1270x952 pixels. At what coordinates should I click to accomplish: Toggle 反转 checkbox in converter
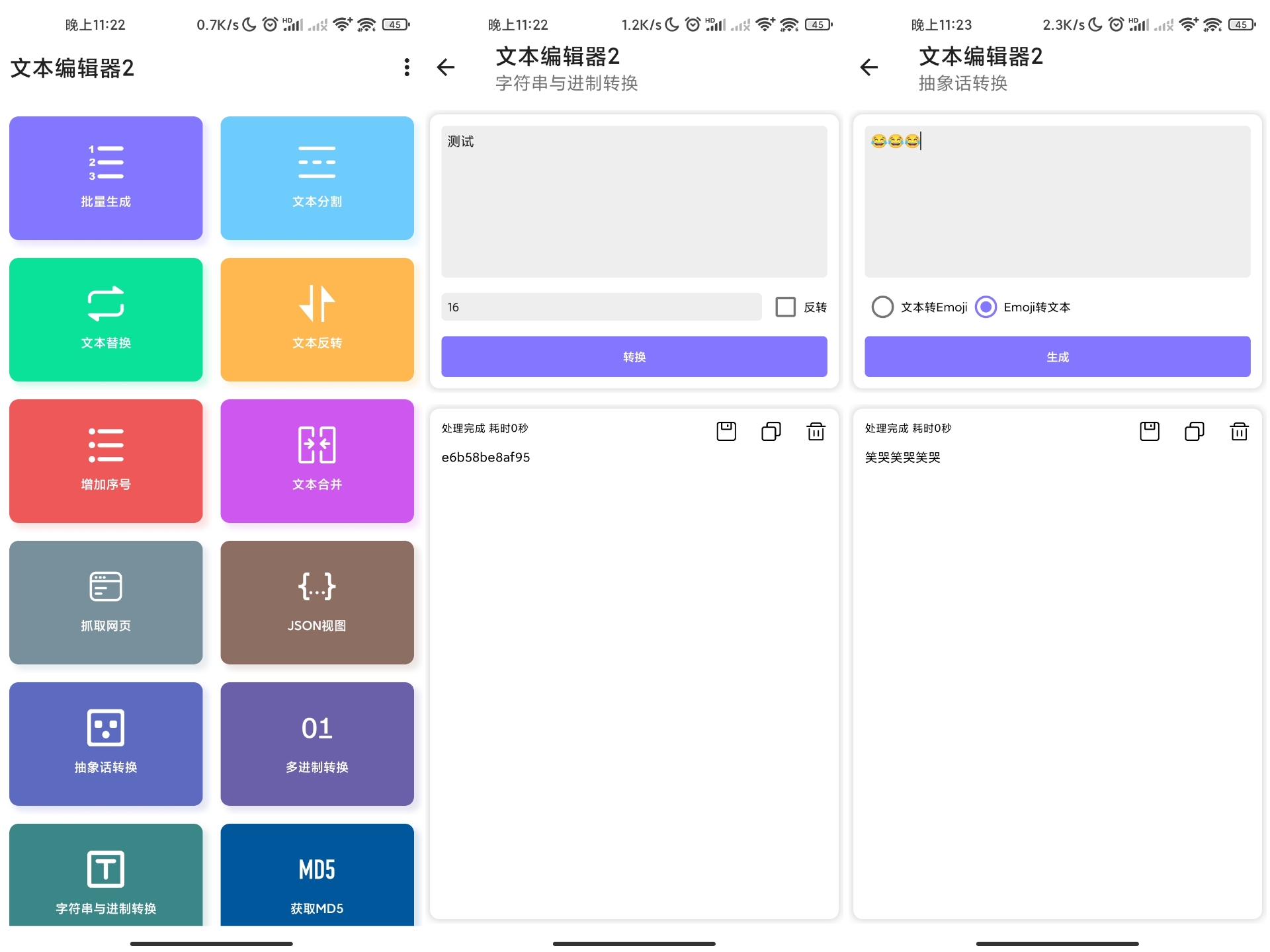point(786,307)
